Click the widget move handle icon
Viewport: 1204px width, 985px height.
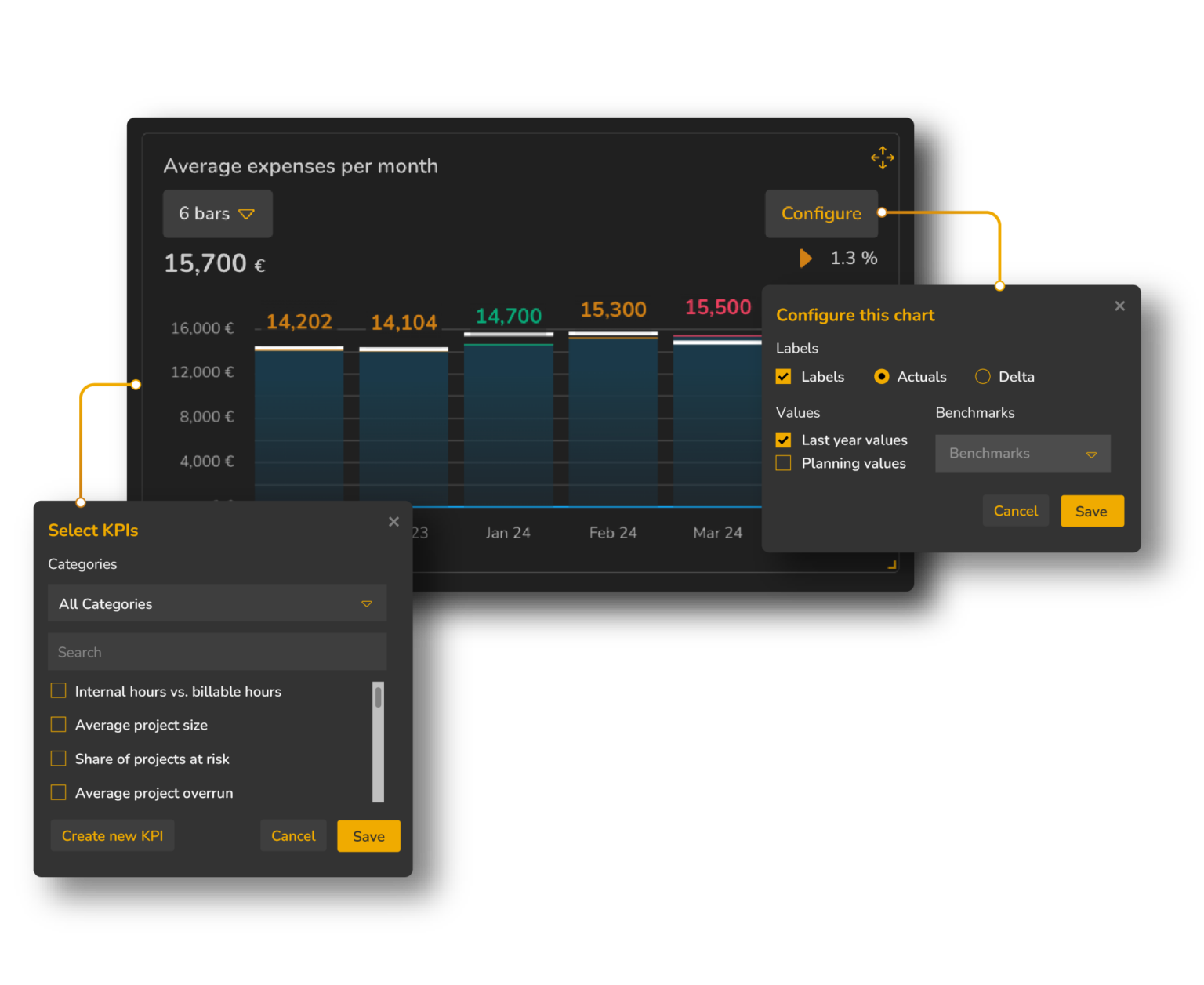882,158
